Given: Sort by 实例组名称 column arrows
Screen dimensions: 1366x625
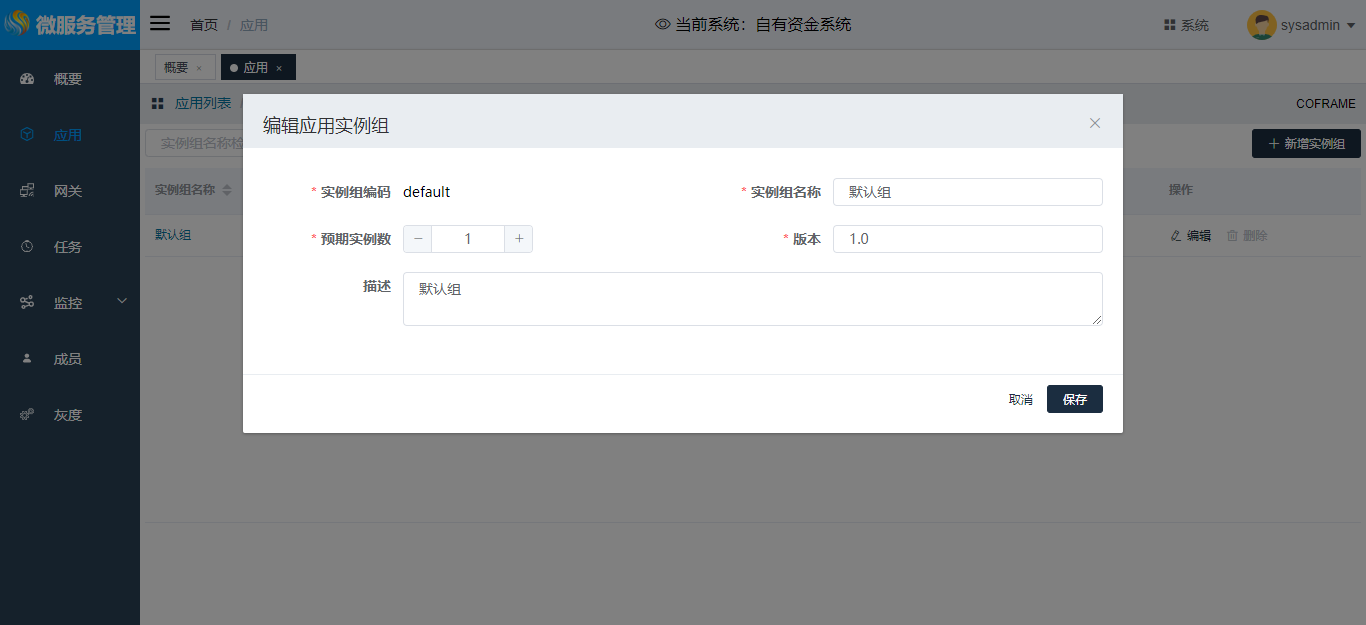Looking at the screenshot, I should (x=227, y=190).
